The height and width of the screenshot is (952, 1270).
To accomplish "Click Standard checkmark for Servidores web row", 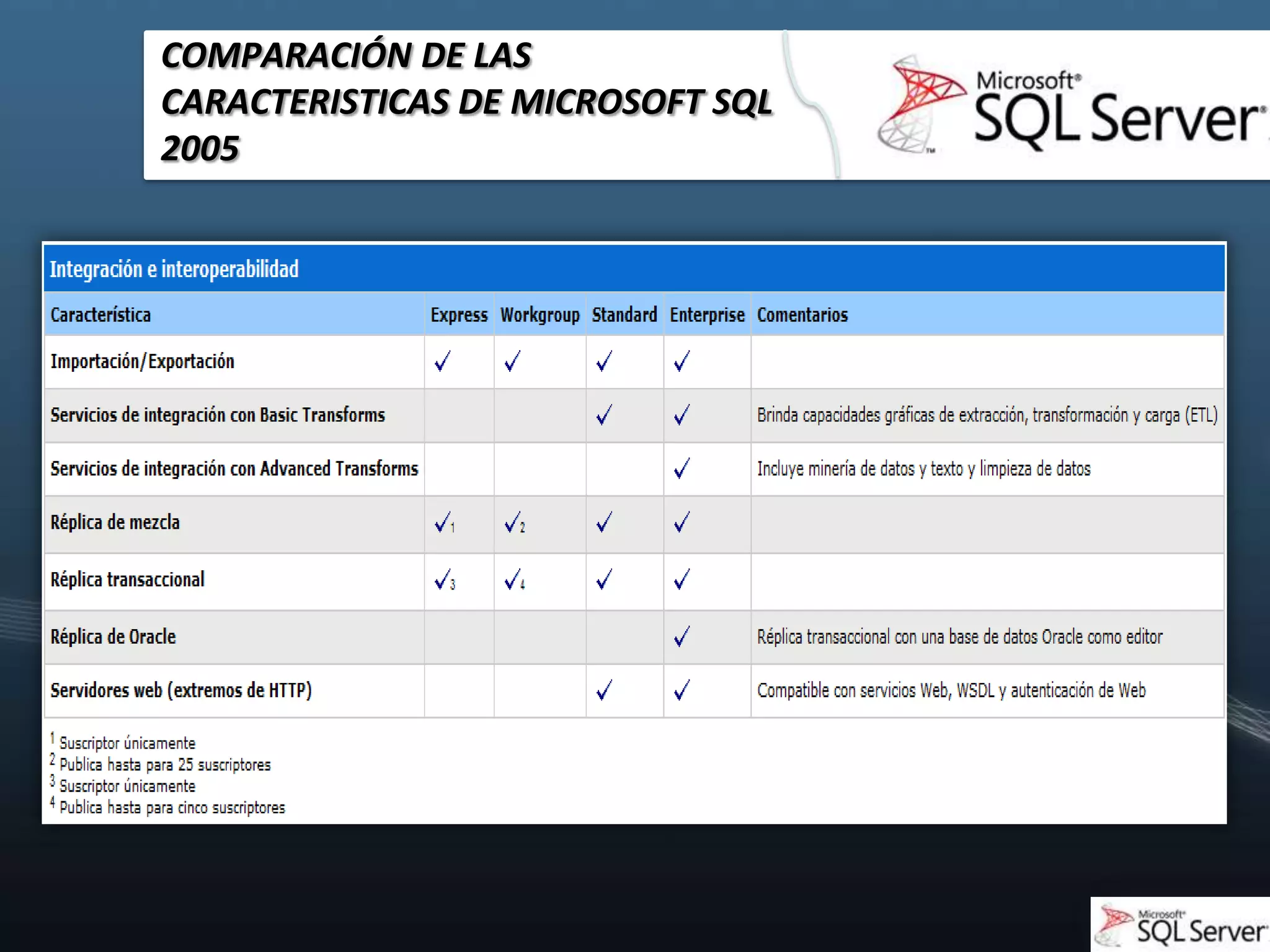I will pos(604,690).
